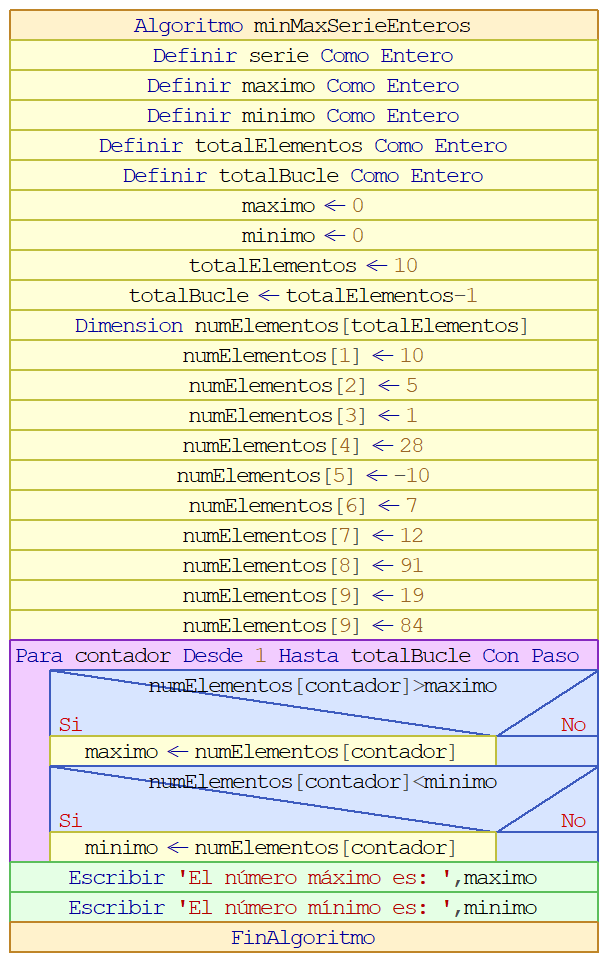Click the totalBucle ← totalElementos-1 row
This screenshot has height=962, width=608.
(304, 296)
